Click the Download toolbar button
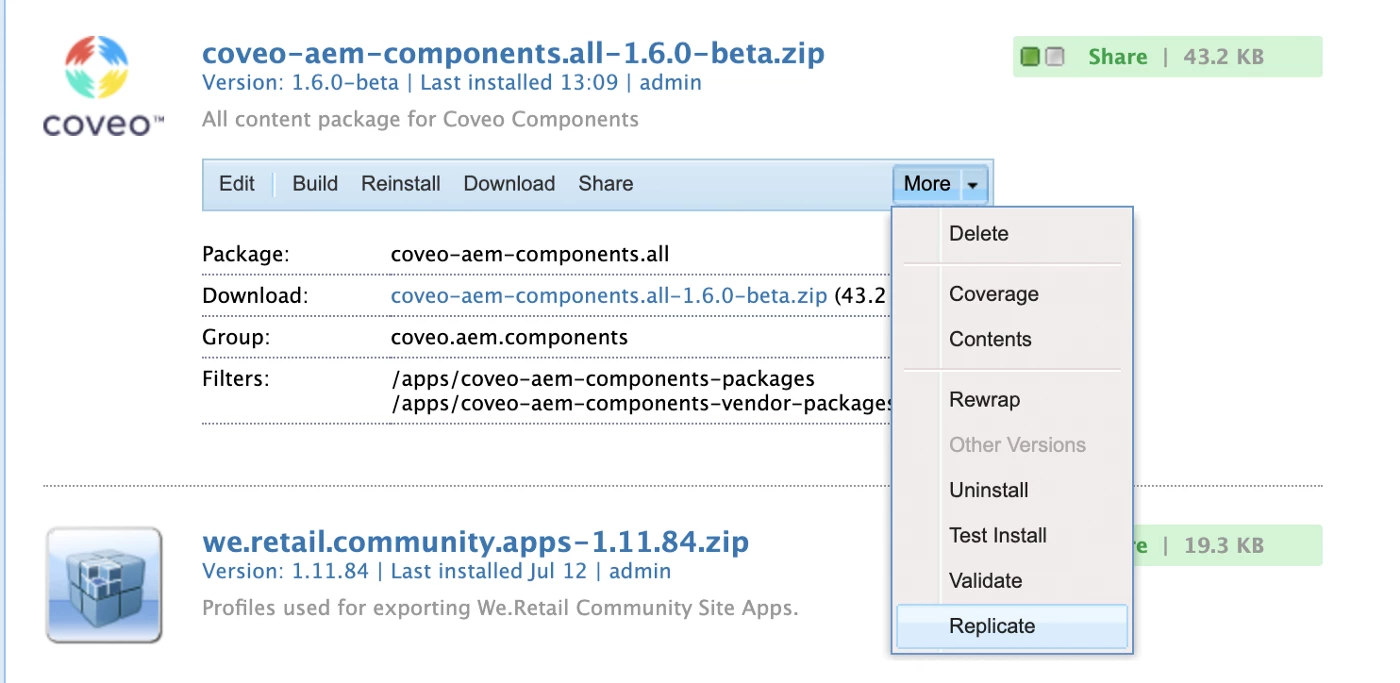 509,184
